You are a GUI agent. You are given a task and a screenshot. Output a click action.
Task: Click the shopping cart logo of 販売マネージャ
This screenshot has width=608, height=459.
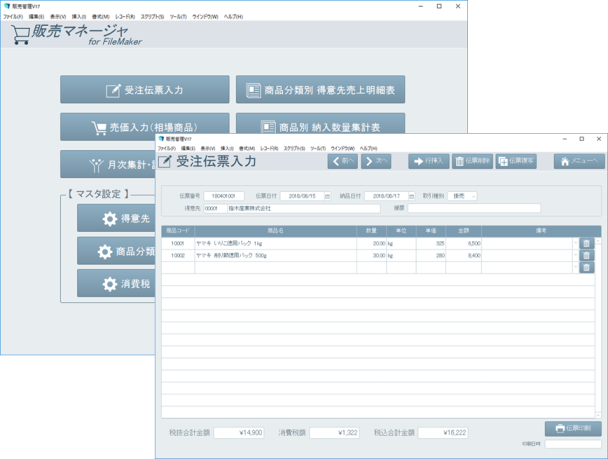pos(20,35)
